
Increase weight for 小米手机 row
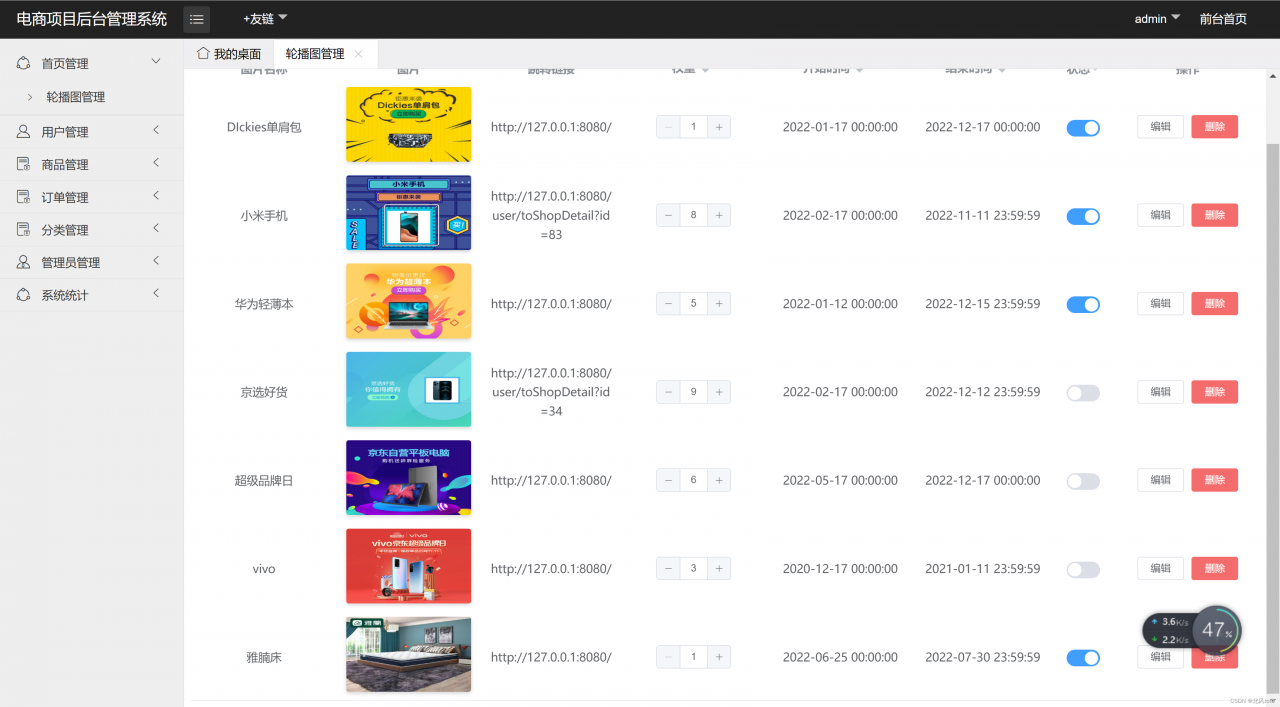tap(719, 215)
